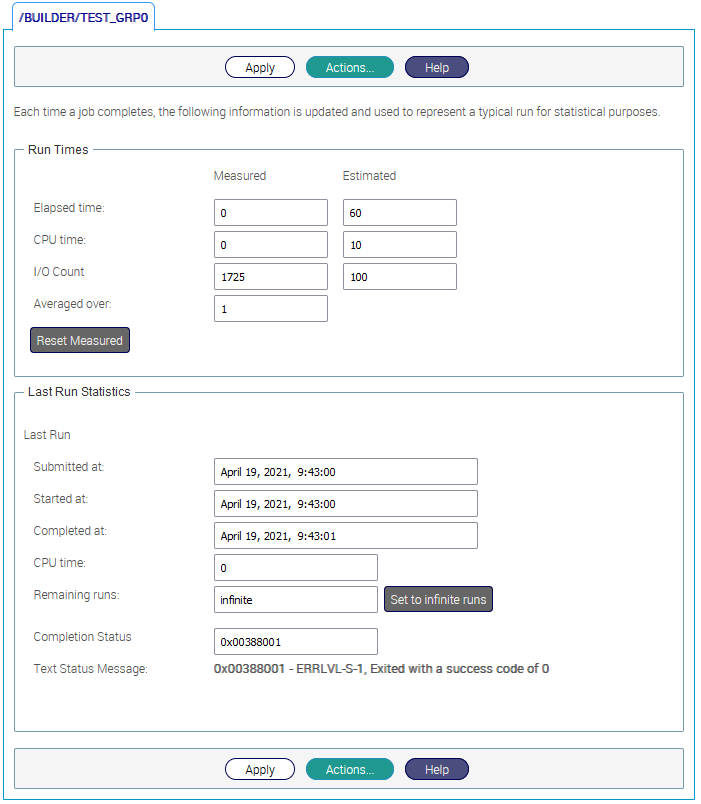This screenshot has width=701, height=804.
Task: Click the Measured I/O Count field showing 1725
Action: pos(271,277)
